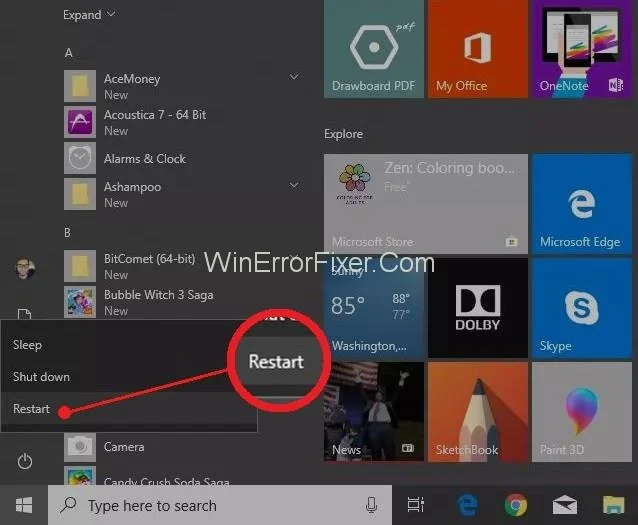The height and width of the screenshot is (525, 638).
Task: Expand the AceMoney folder chevron
Action: pyautogui.click(x=294, y=77)
